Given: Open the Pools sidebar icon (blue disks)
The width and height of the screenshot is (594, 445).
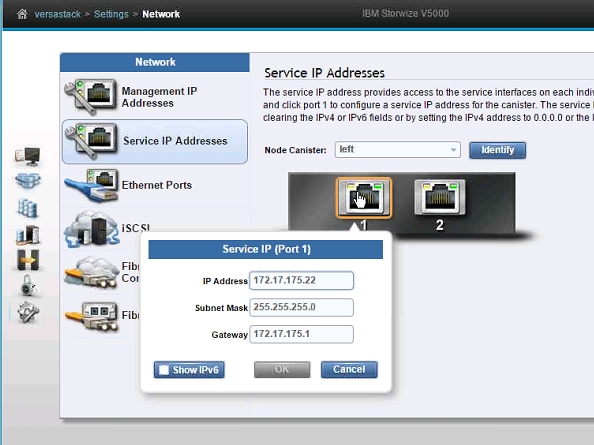Looking at the screenshot, I should pyautogui.click(x=28, y=181).
